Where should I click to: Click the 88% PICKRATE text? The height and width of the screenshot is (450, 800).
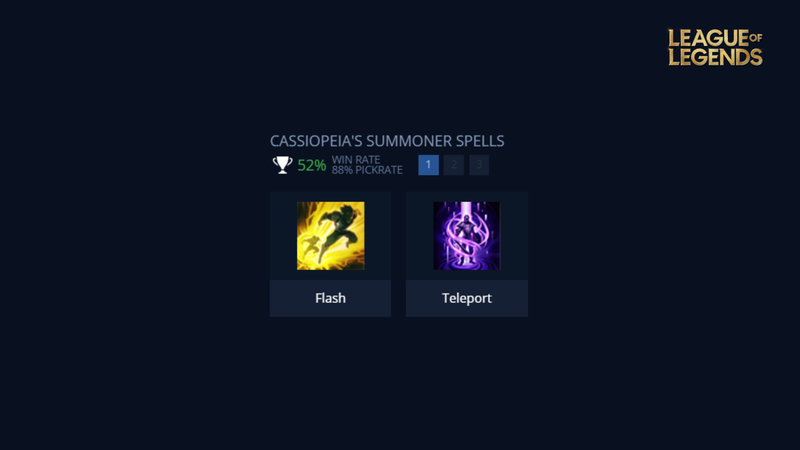(x=367, y=170)
